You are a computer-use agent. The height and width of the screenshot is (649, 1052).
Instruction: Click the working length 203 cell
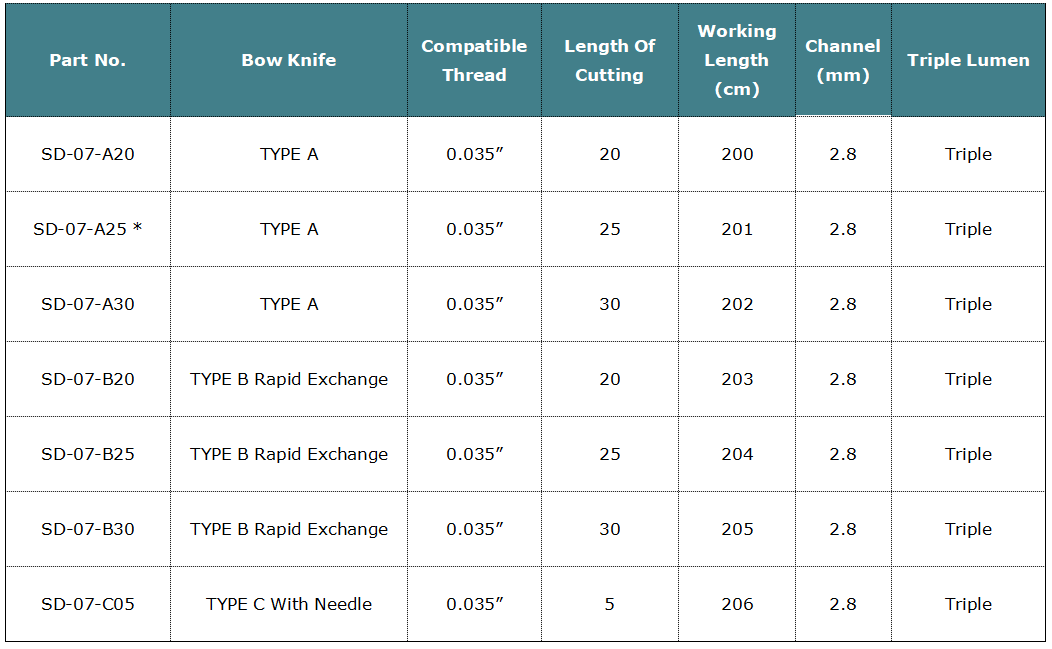pos(737,379)
